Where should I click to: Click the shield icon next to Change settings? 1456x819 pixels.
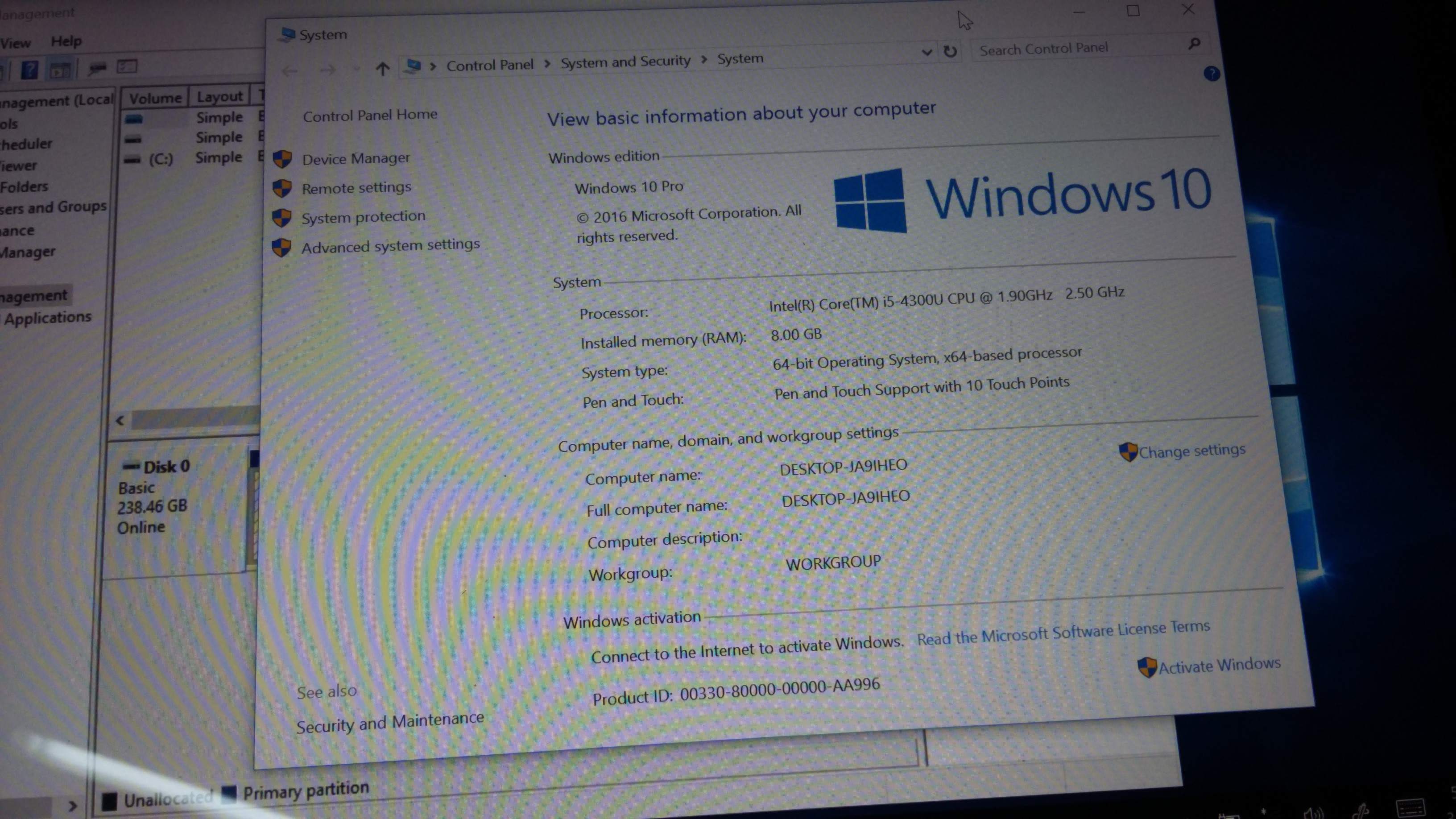point(1128,452)
